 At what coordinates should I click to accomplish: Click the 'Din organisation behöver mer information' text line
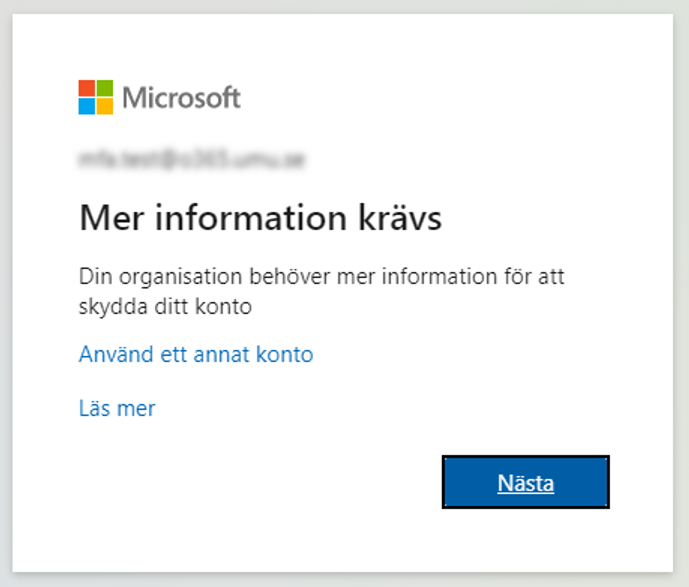tap(322, 276)
